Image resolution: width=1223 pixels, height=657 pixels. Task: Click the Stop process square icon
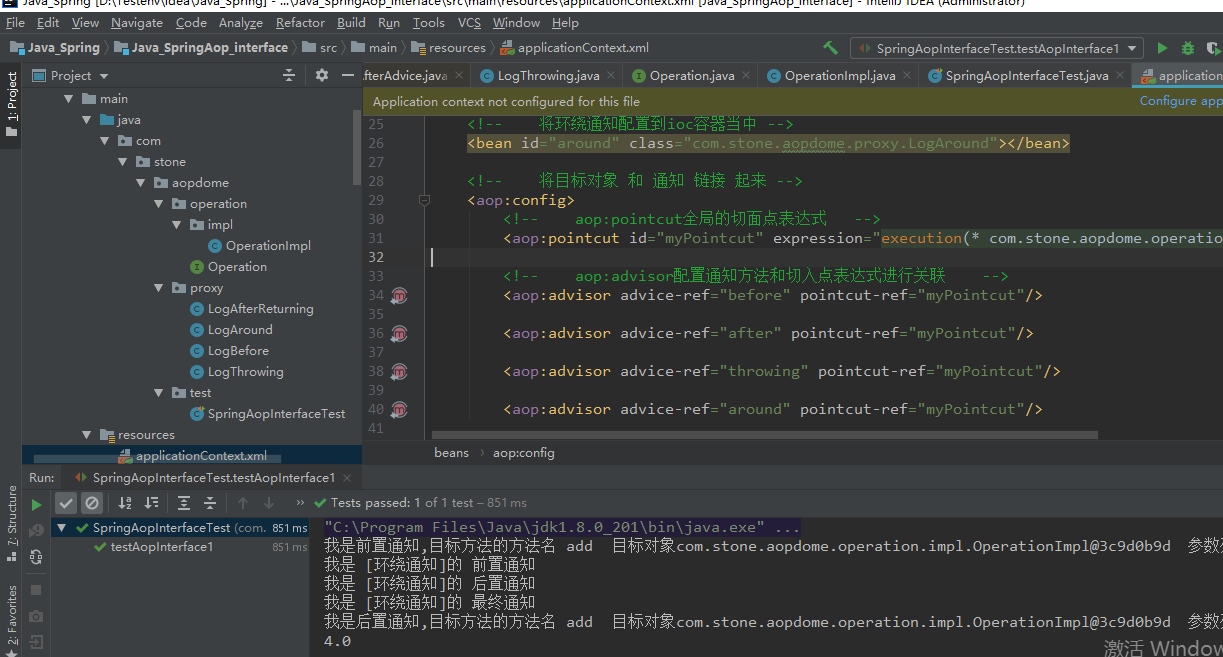click(x=37, y=590)
